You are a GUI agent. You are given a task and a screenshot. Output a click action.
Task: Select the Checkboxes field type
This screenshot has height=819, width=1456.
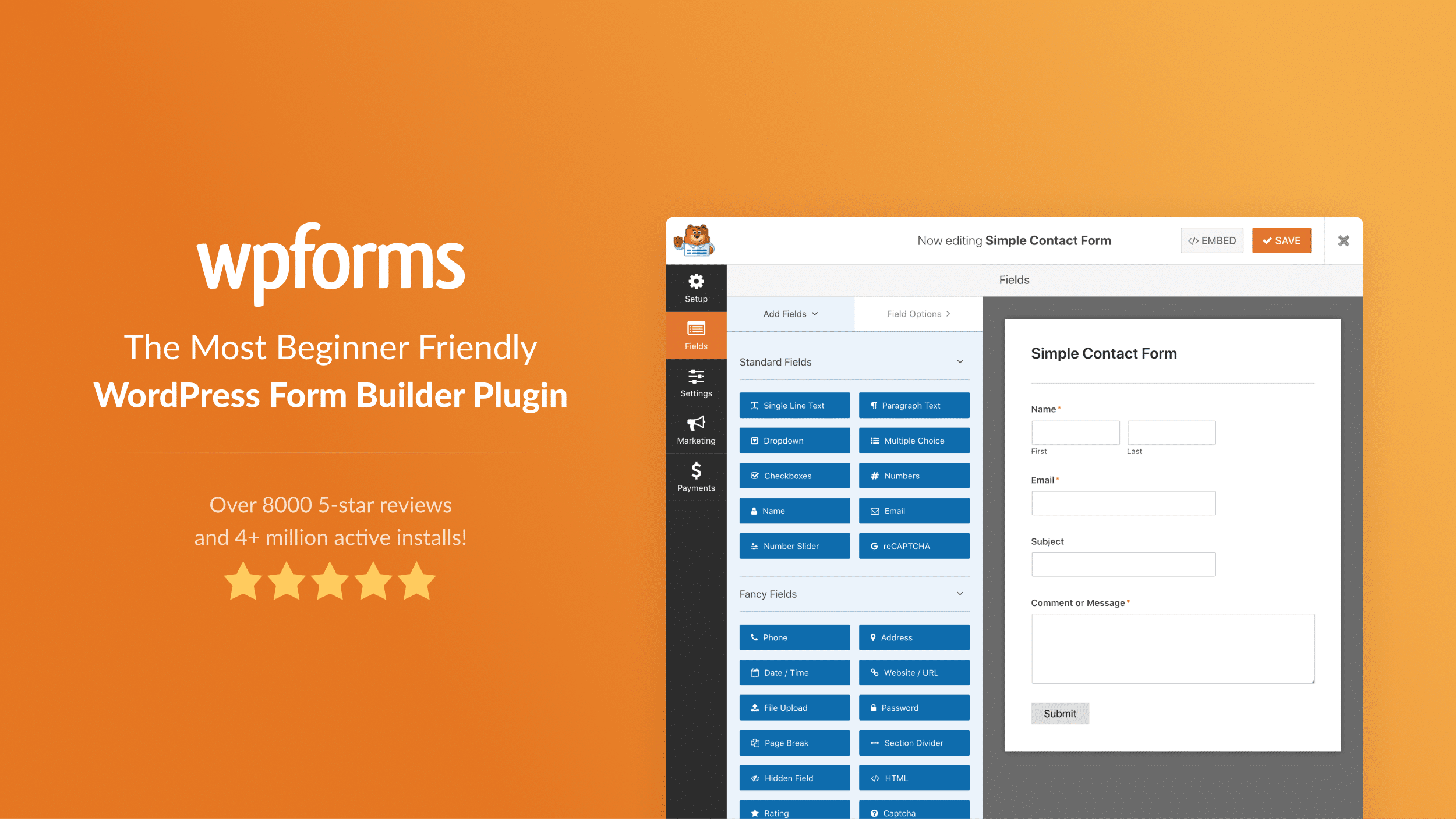(x=795, y=475)
